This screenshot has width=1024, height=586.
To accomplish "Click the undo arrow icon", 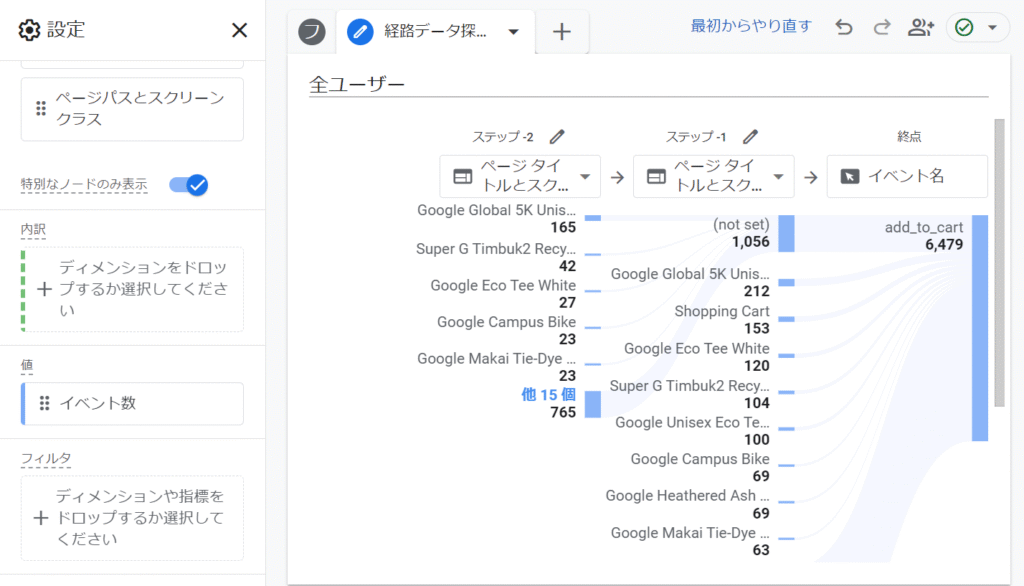I will [x=844, y=27].
